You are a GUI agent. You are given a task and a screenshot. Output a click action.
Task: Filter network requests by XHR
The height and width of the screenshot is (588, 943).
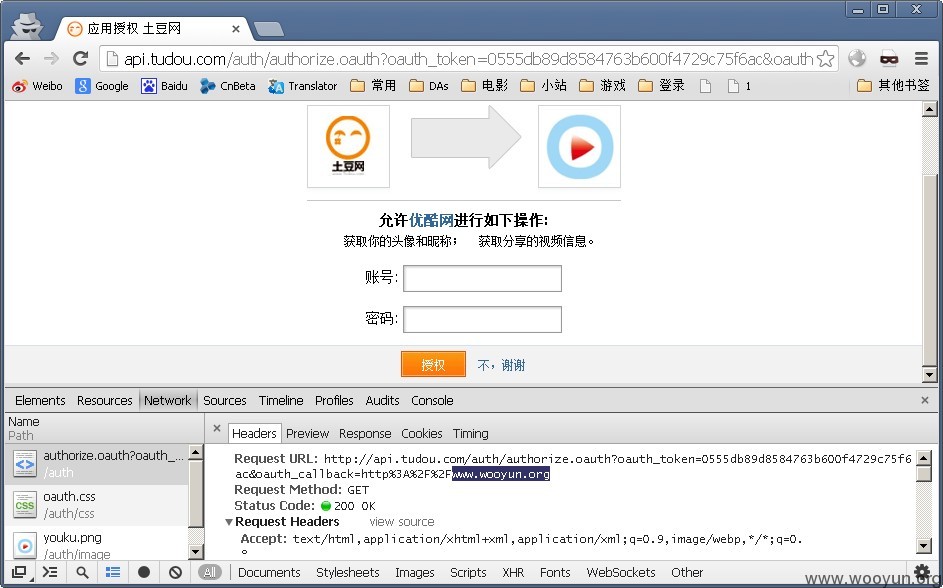pos(513,572)
